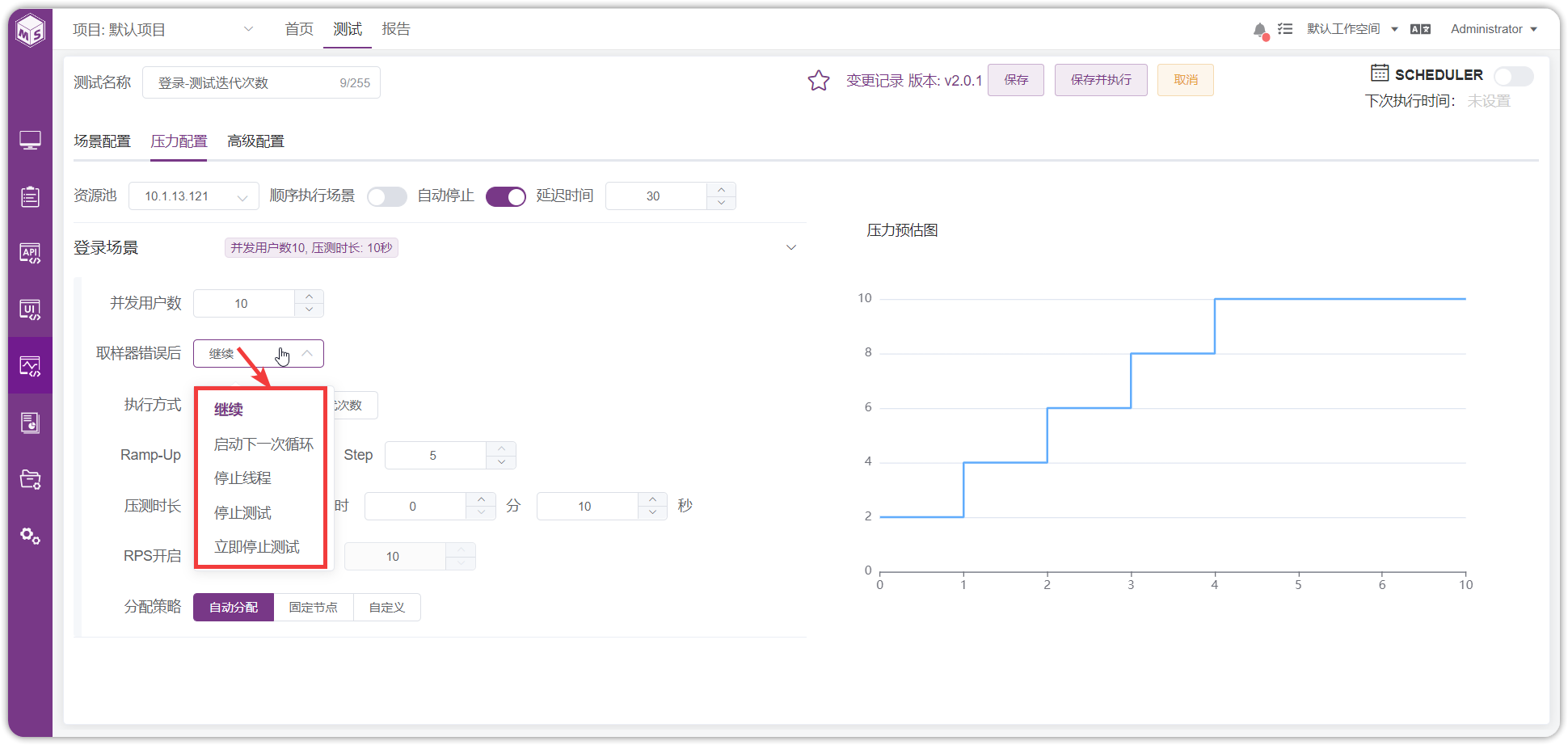The width and height of the screenshot is (1568, 745).
Task: Switch to the 高级配置 tab
Action: click(255, 141)
